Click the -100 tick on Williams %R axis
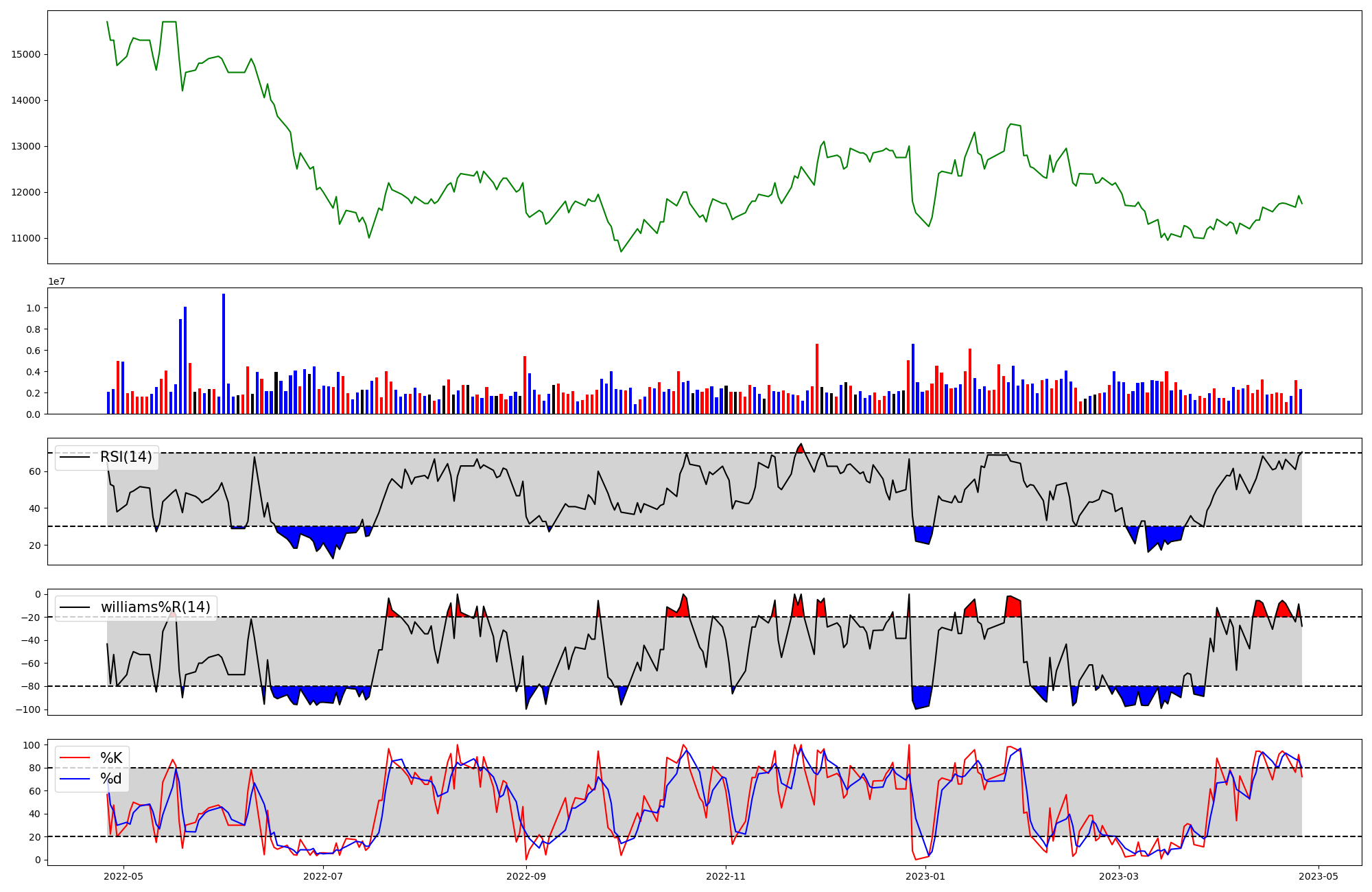The width and height of the screenshot is (1372, 892). 27,709
